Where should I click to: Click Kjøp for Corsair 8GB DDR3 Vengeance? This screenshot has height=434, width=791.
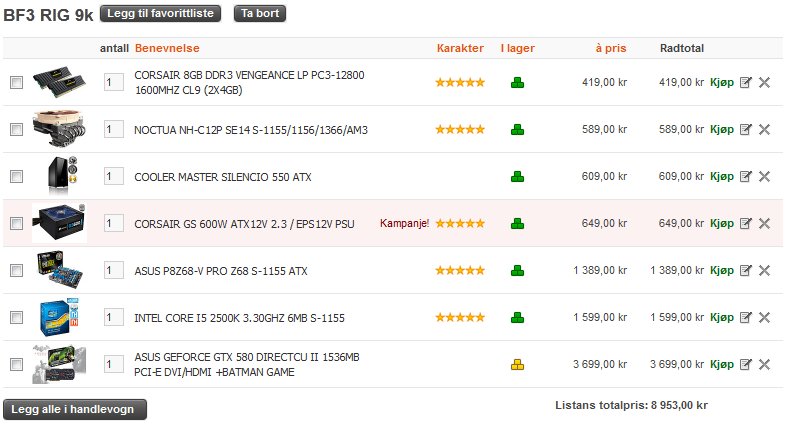coord(722,82)
